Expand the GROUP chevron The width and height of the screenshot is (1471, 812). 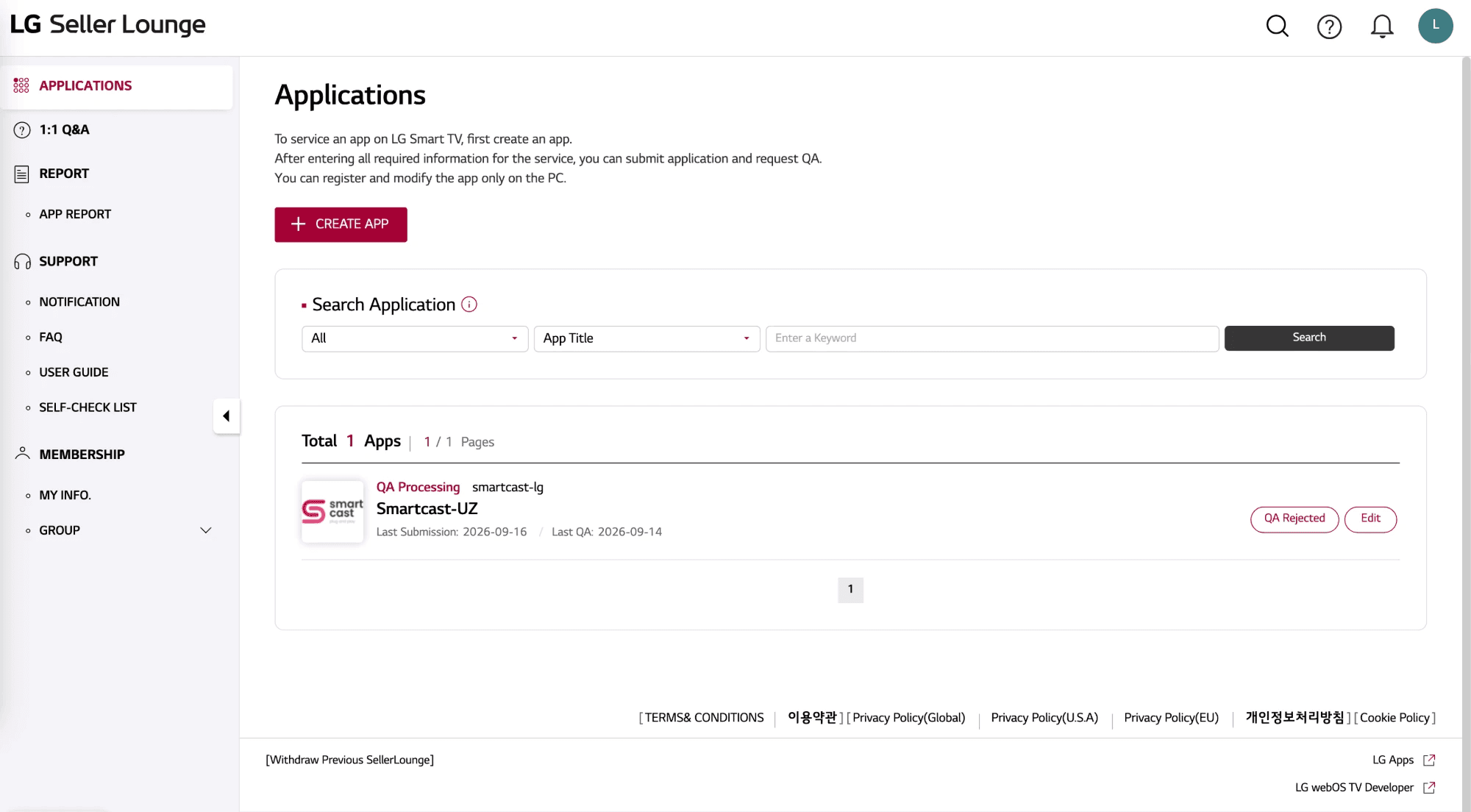coord(206,530)
